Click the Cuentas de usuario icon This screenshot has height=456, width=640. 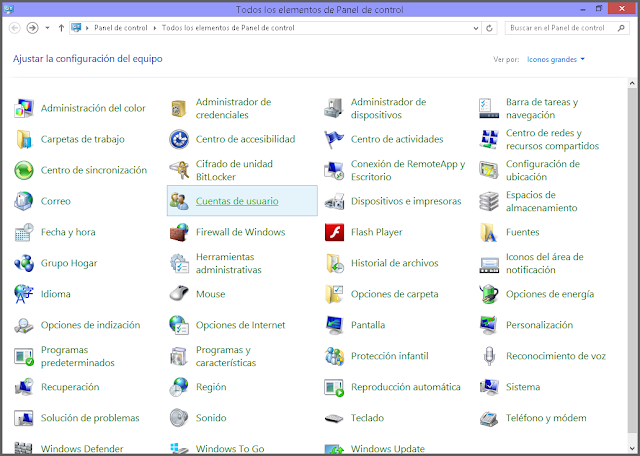click(x=179, y=201)
